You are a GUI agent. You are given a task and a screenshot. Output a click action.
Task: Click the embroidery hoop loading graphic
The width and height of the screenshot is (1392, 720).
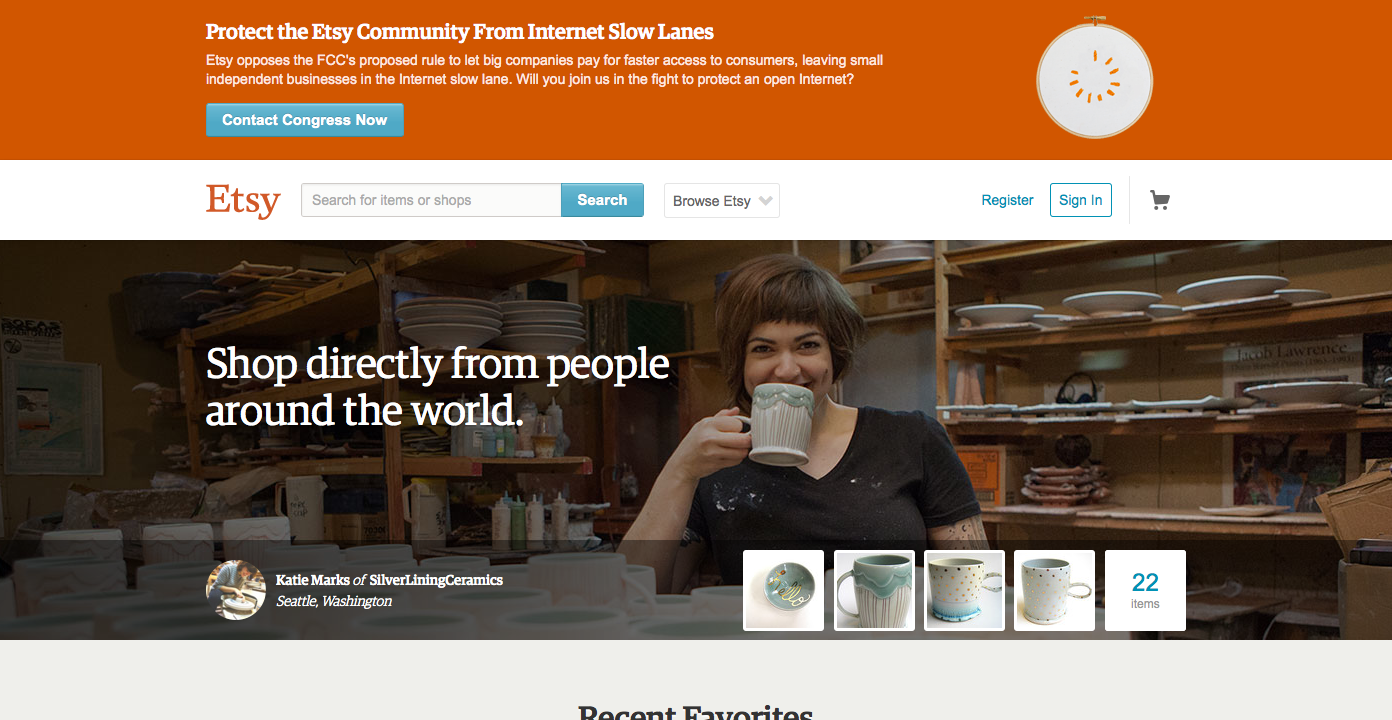pos(1094,76)
